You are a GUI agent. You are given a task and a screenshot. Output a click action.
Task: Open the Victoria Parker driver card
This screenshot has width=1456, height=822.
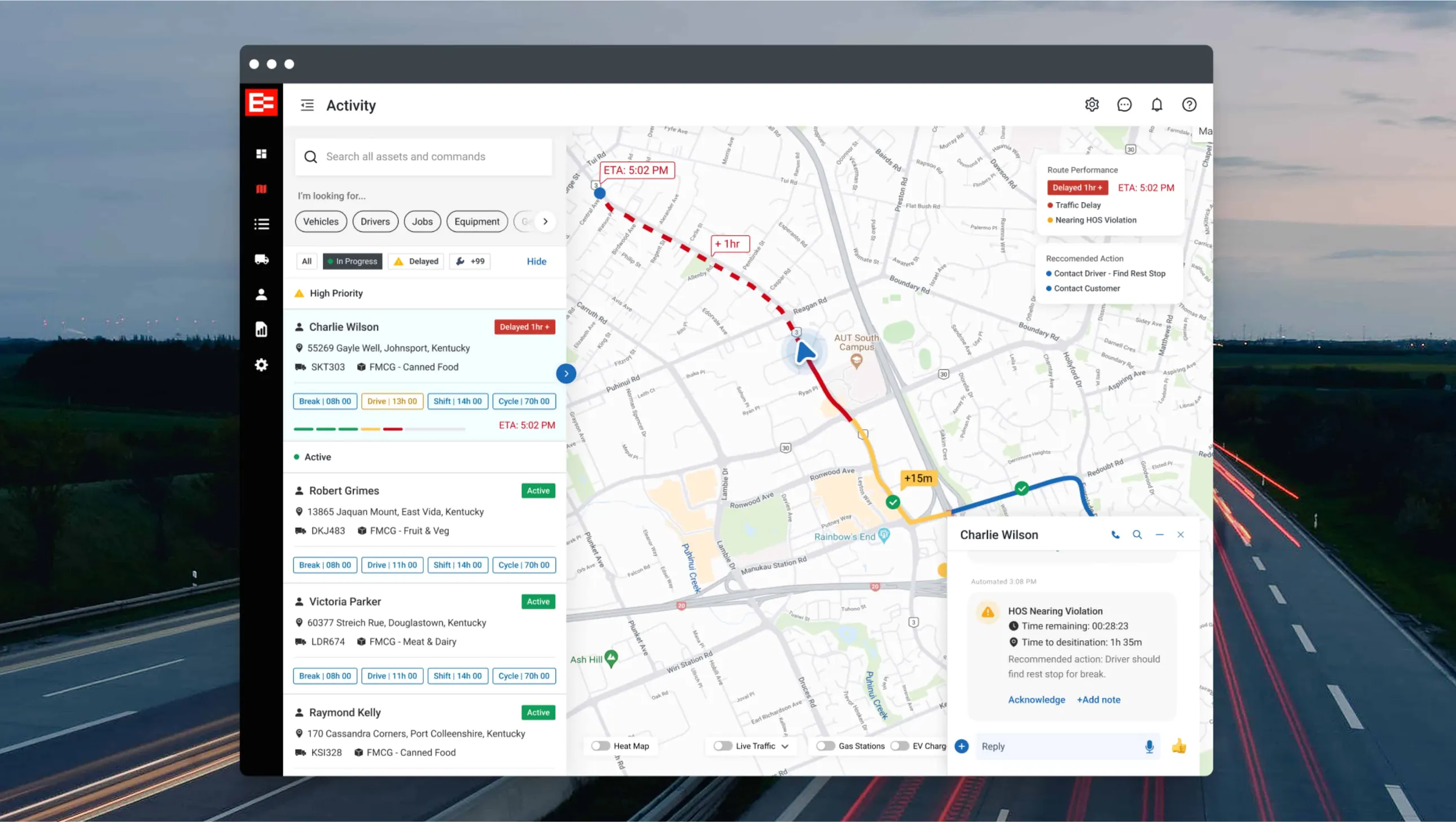click(x=424, y=639)
